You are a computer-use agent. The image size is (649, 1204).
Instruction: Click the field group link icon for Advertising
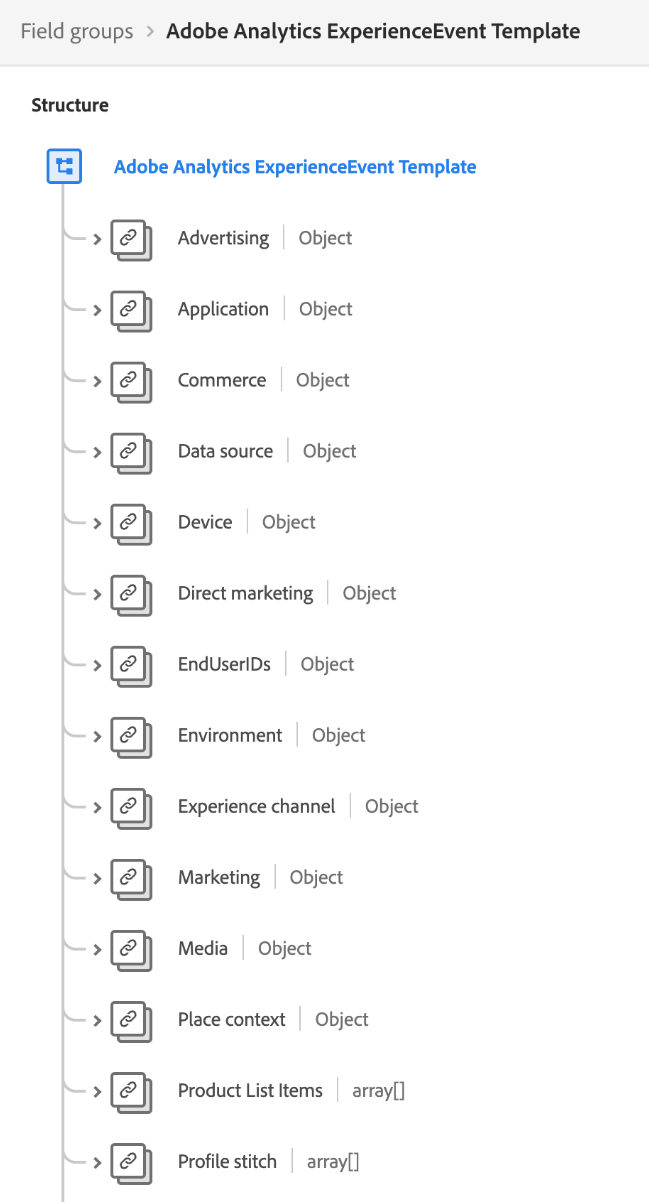[131, 240]
